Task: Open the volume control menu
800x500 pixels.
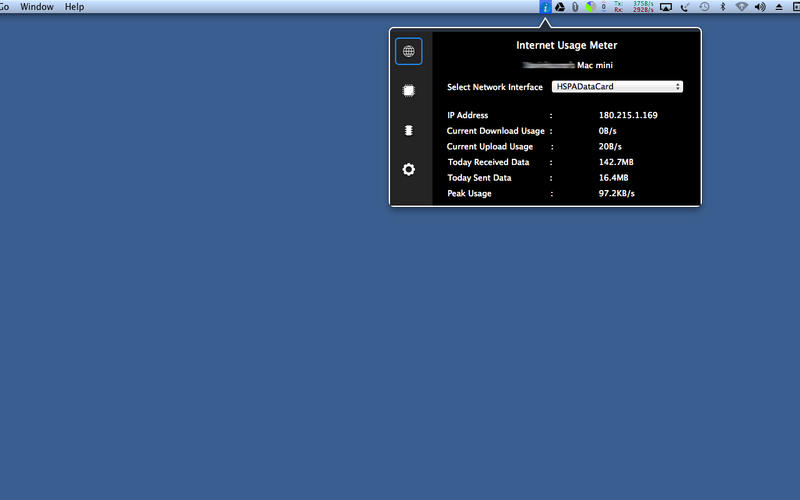Action: 760,7
